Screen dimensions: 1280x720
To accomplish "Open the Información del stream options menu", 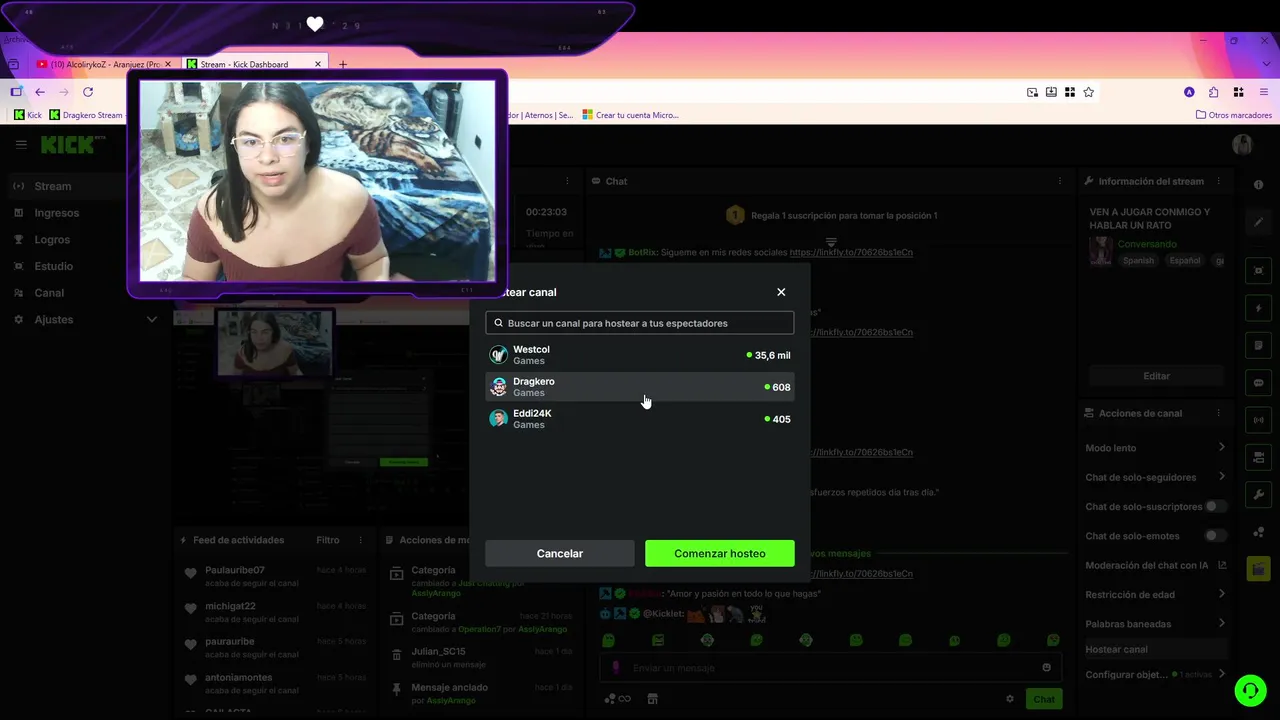I will (x=1218, y=181).
